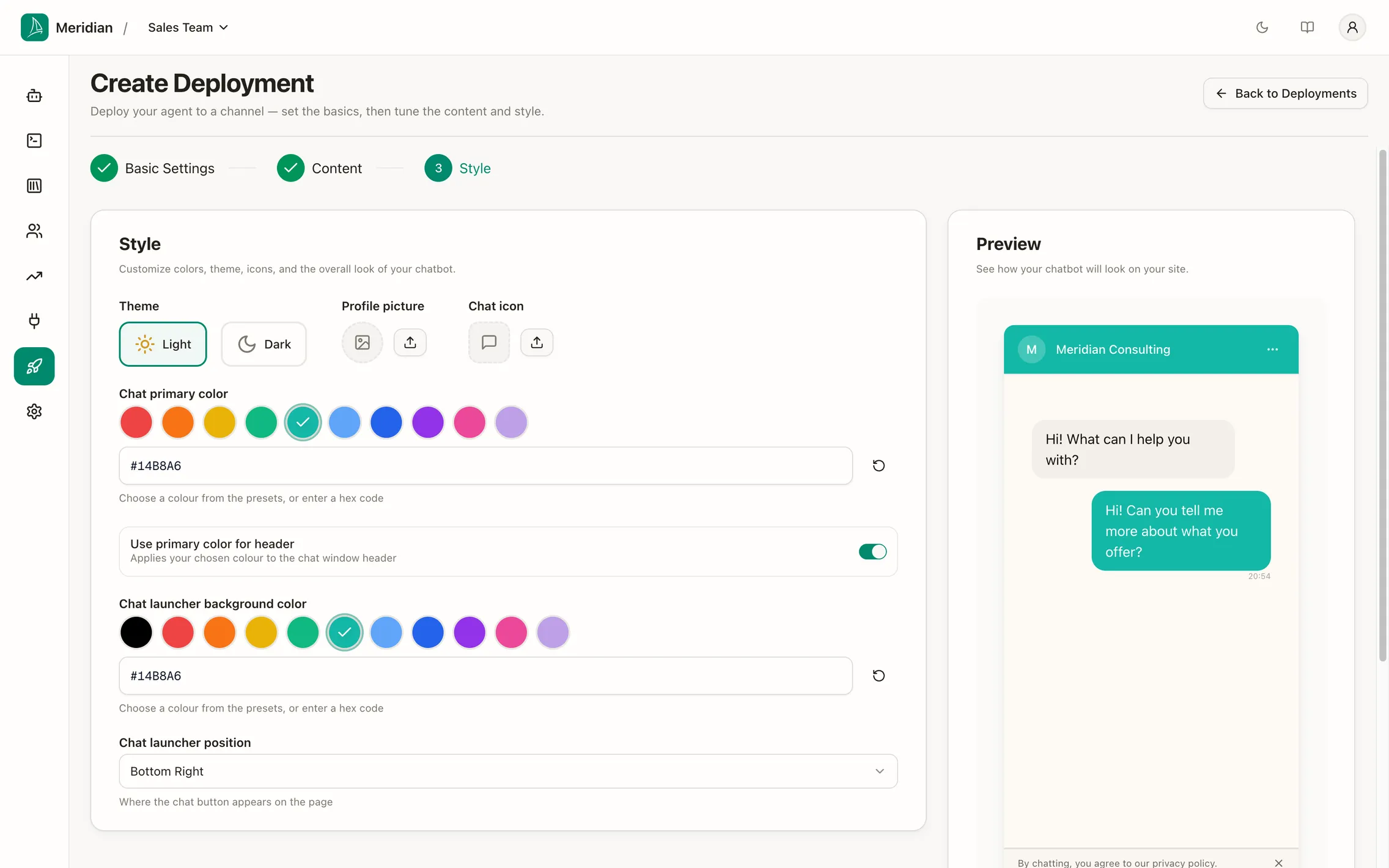Pick orange launcher background color
The image size is (1389, 868).
pyautogui.click(x=219, y=632)
